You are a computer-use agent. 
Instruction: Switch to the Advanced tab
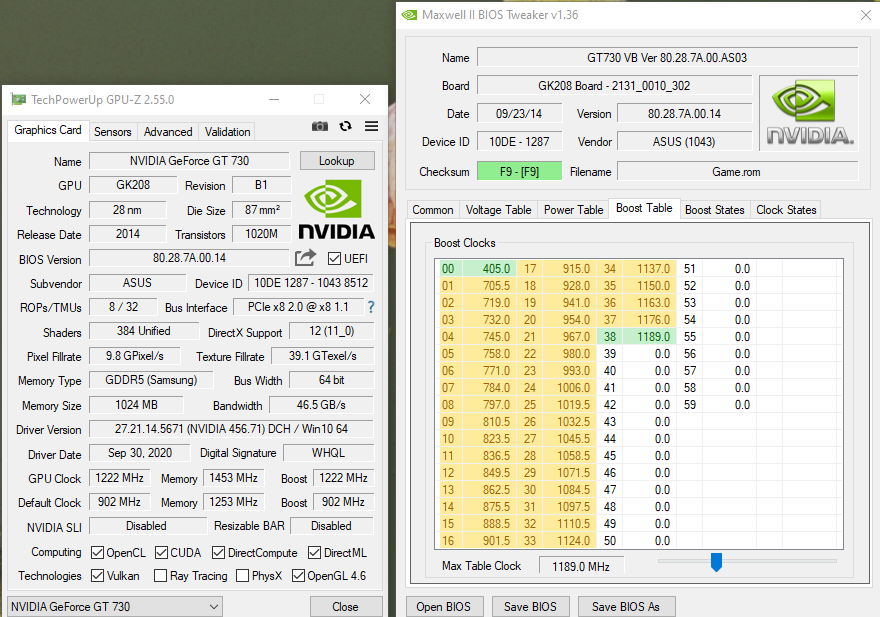tap(168, 131)
